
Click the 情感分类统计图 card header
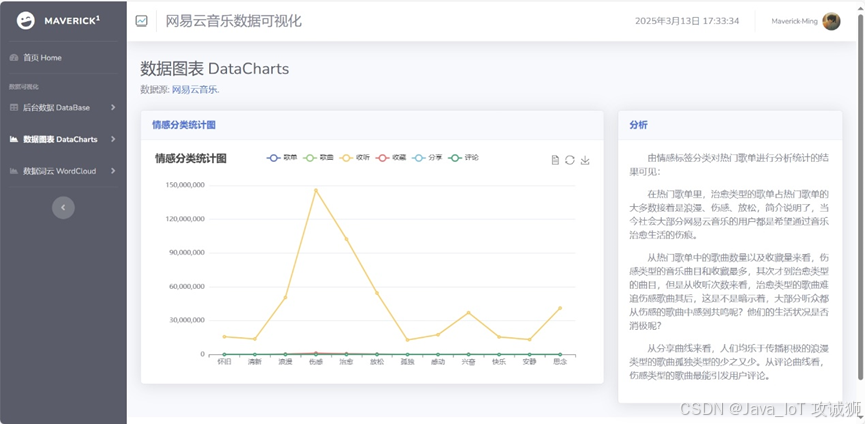(372, 125)
